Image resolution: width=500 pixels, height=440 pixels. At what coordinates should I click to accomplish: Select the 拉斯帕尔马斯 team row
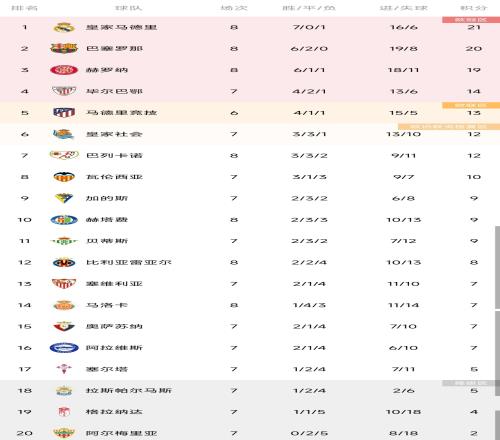(250, 391)
